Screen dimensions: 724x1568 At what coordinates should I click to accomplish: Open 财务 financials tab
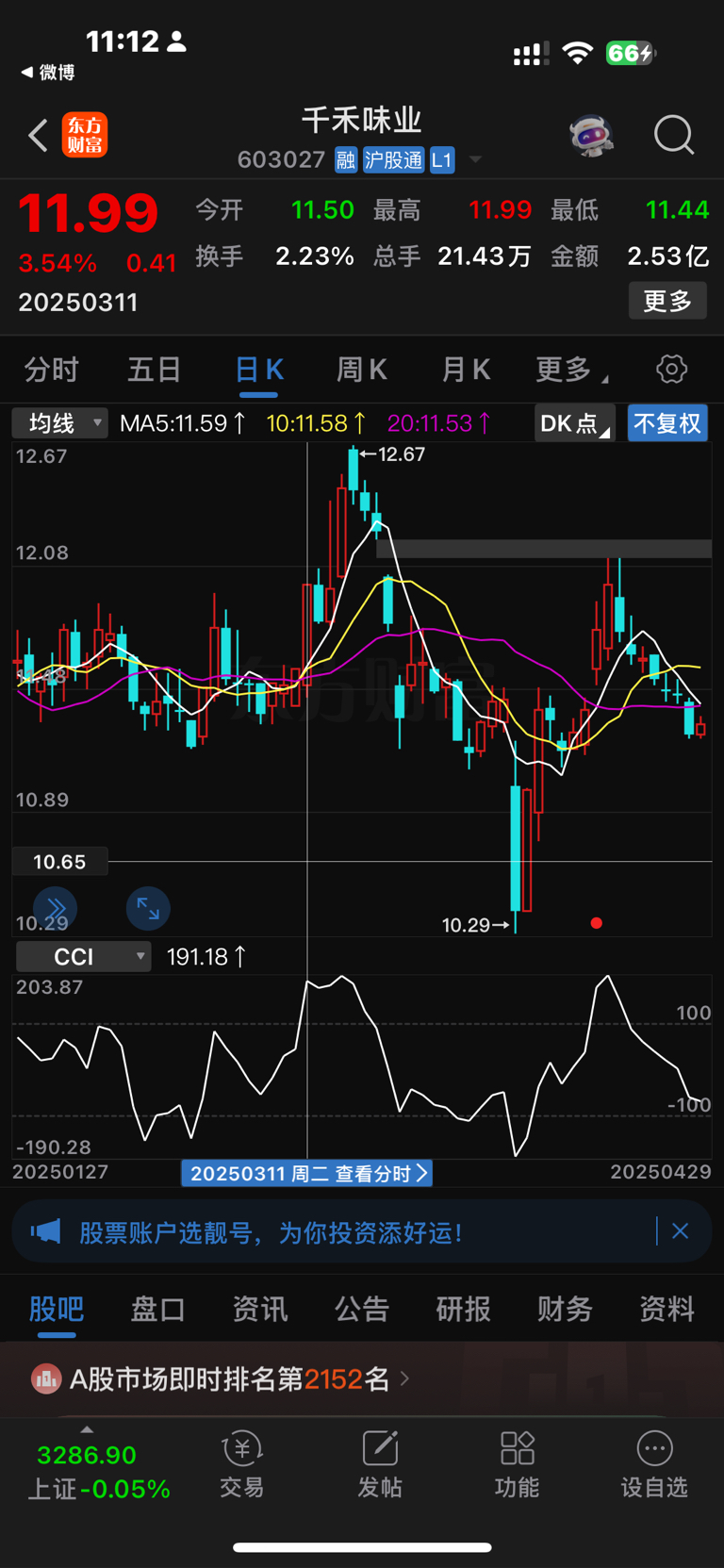point(565,1309)
